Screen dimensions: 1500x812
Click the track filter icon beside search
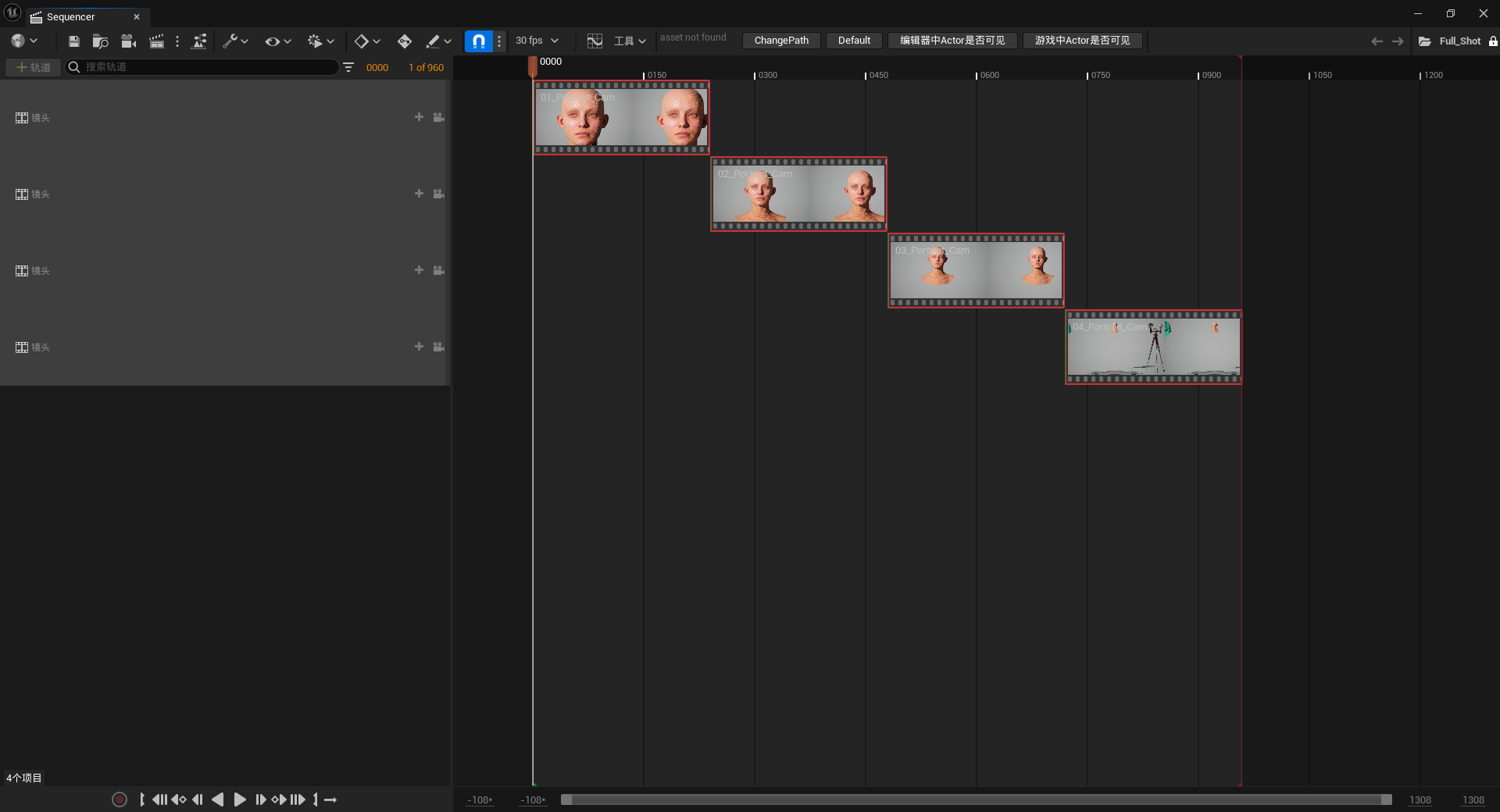(348, 68)
